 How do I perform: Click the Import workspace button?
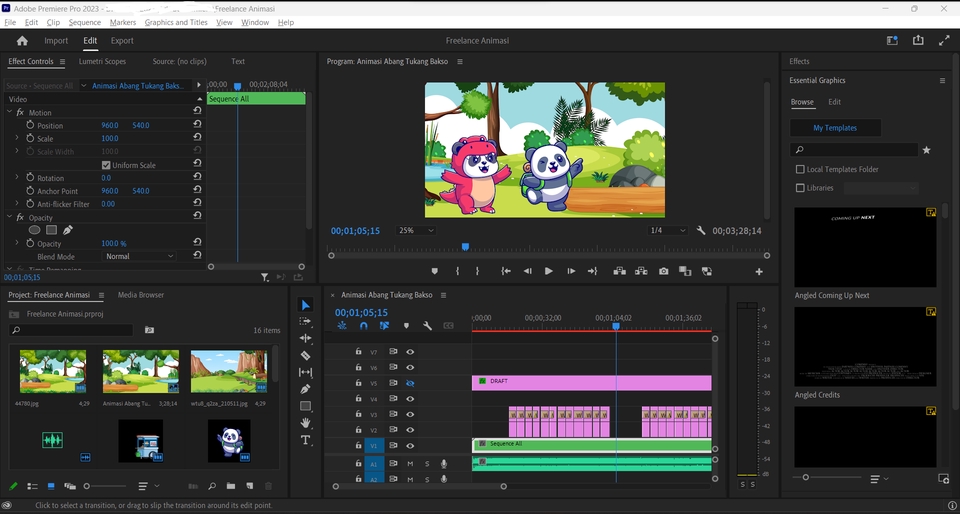tap(56, 41)
